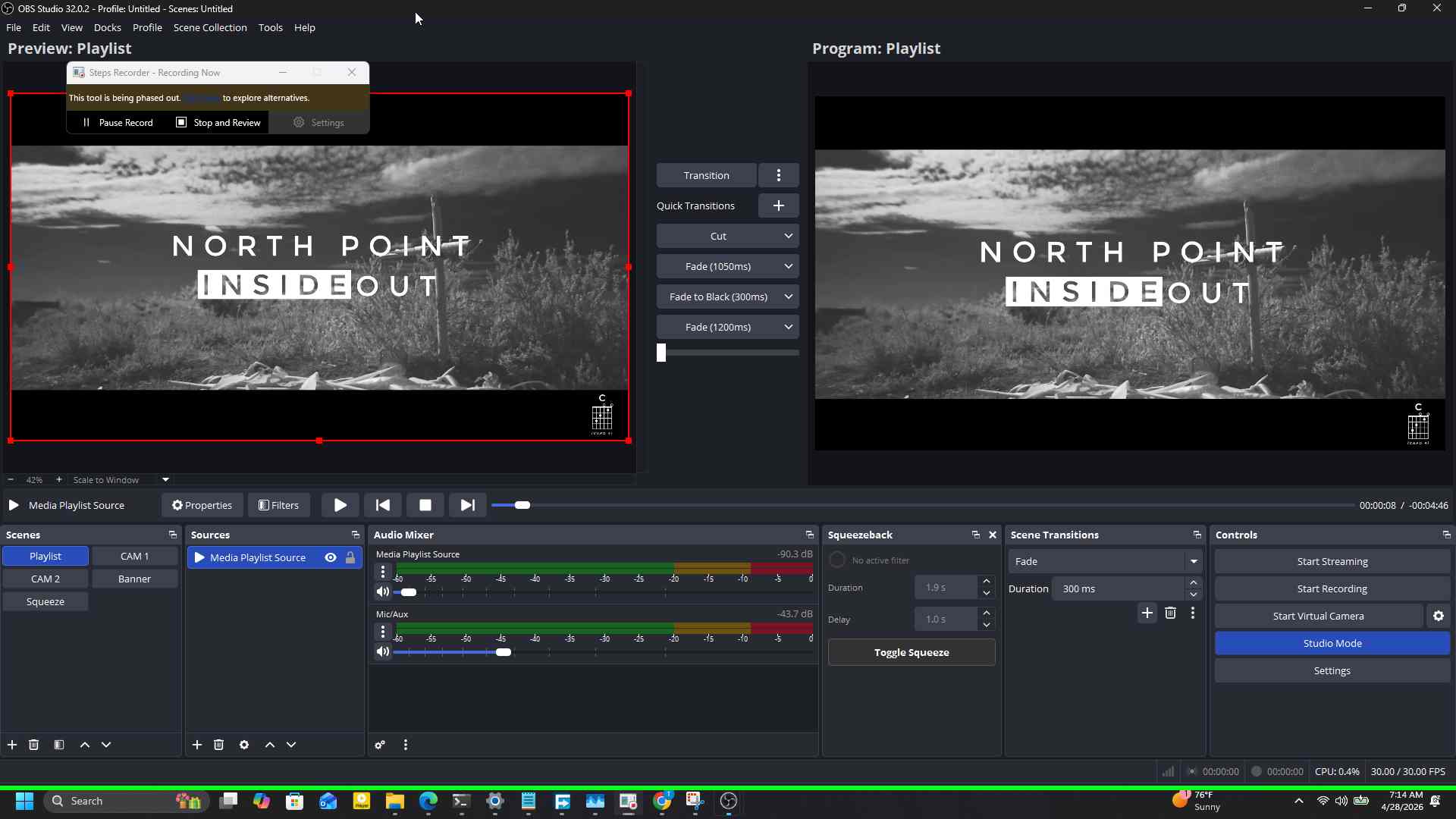
Task: Open the File menu
Action: pyautogui.click(x=14, y=27)
